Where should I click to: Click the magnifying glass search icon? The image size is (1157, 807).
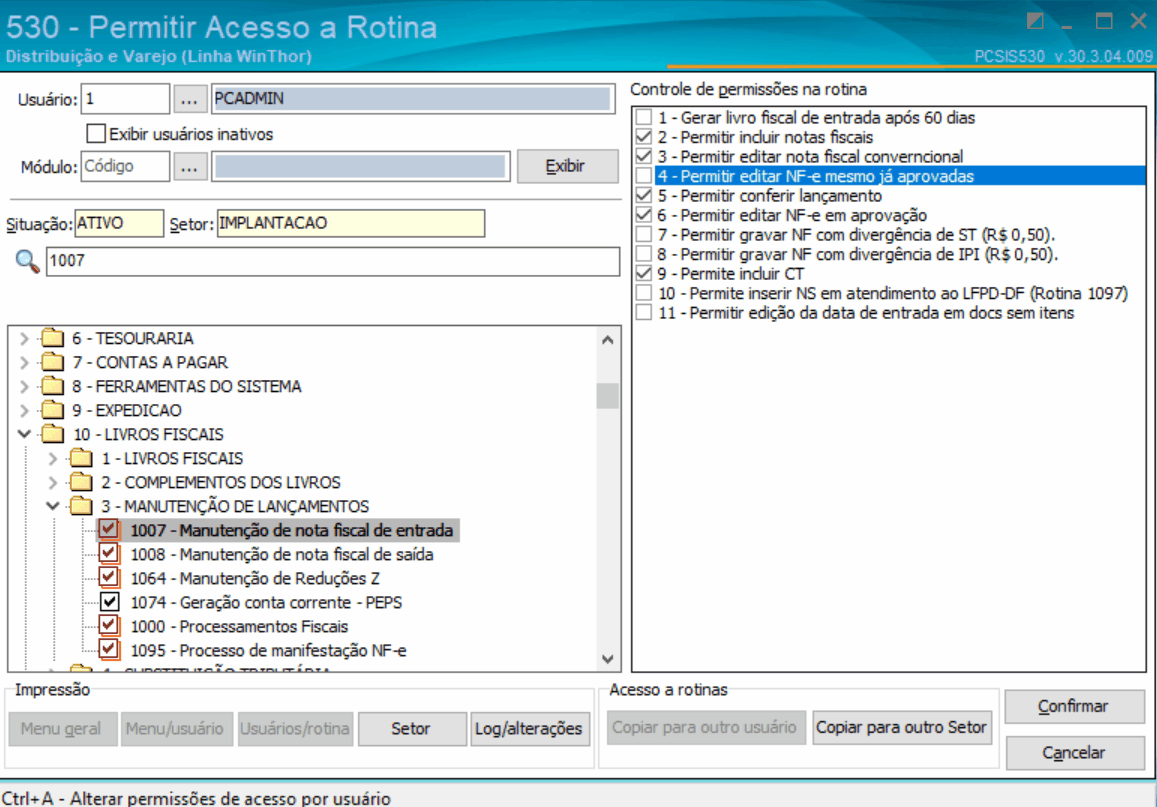coord(27,261)
